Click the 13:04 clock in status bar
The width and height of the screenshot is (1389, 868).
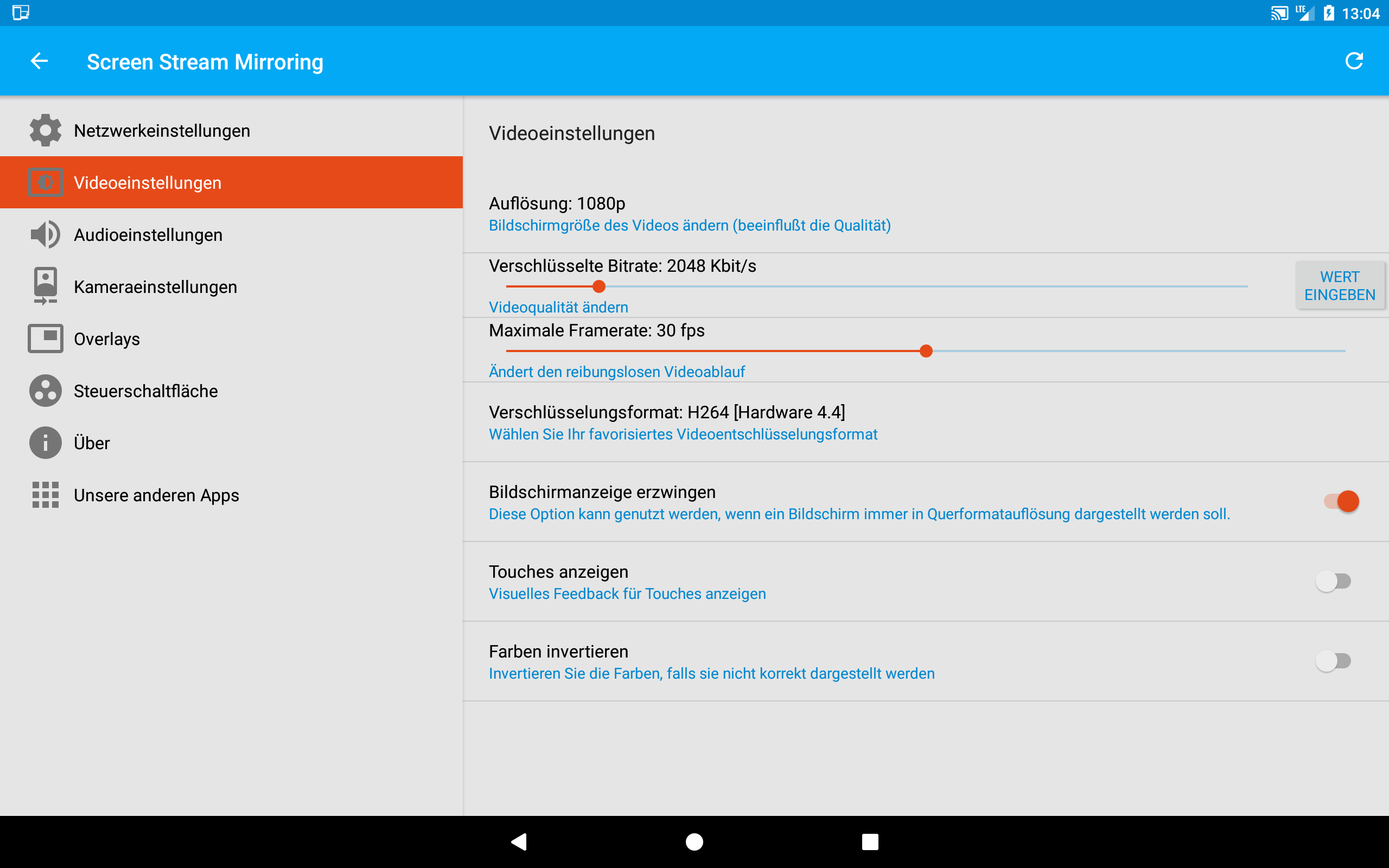click(1360, 13)
